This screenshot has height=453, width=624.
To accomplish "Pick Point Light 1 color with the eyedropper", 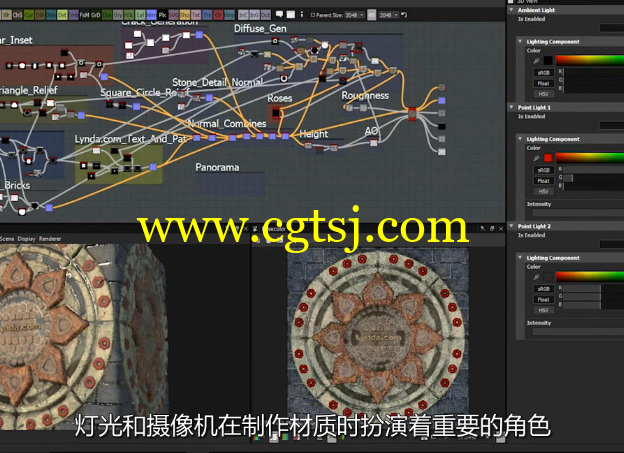I will point(536,158).
